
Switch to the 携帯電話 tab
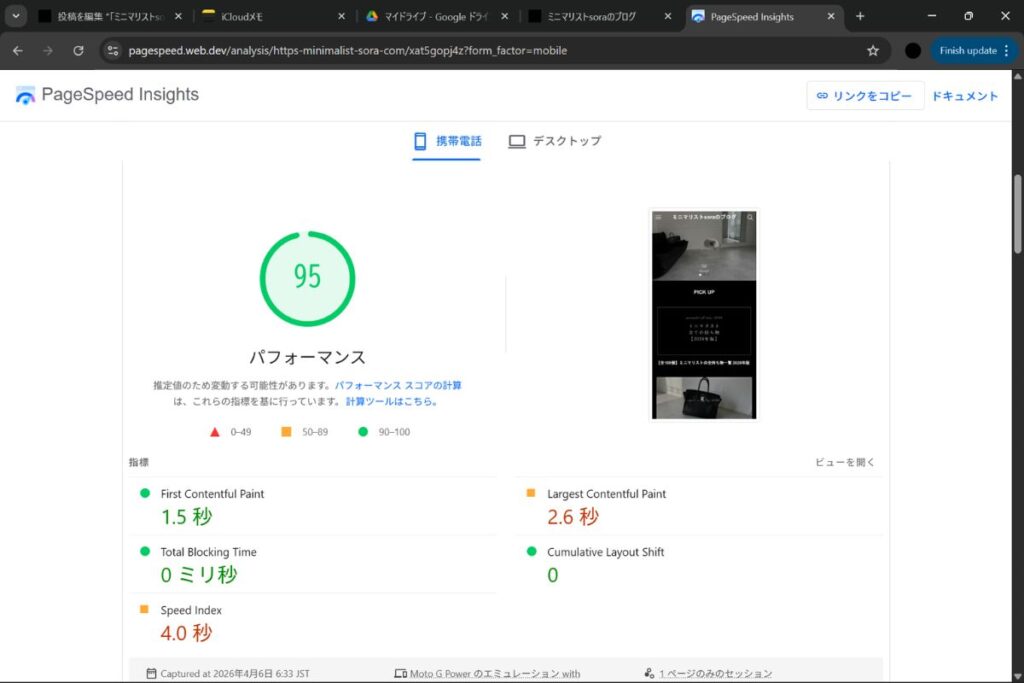(448, 141)
